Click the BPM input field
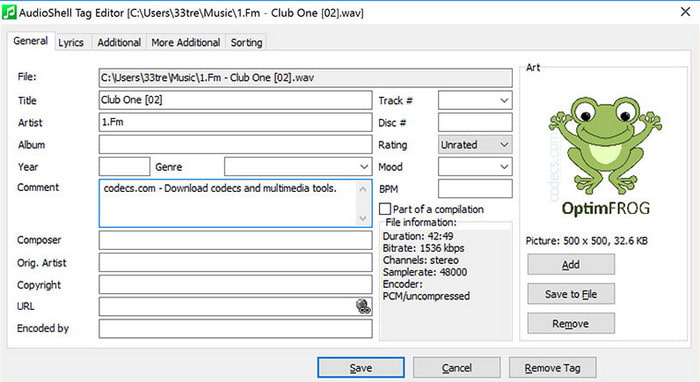 pos(475,189)
